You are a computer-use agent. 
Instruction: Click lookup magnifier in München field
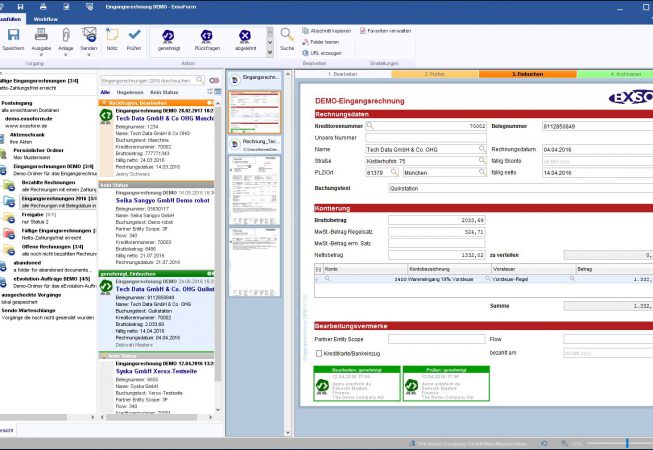(x=482, y=172)
